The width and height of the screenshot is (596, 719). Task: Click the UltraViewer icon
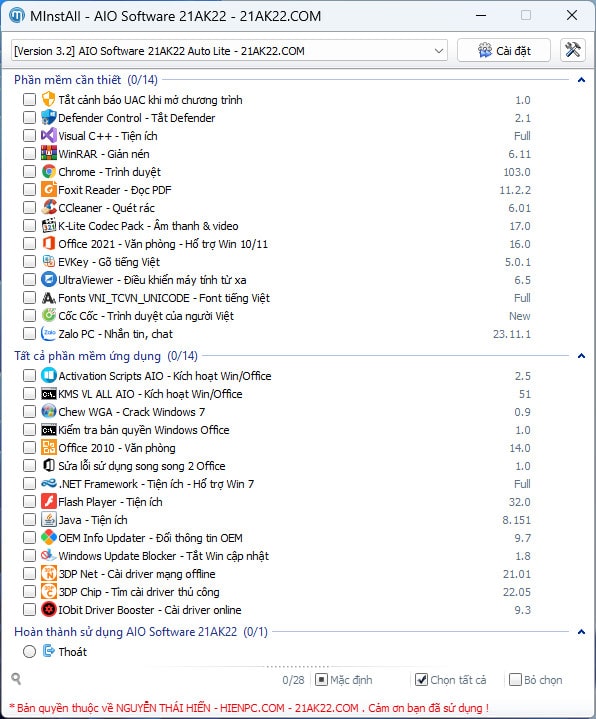[49, 279]
